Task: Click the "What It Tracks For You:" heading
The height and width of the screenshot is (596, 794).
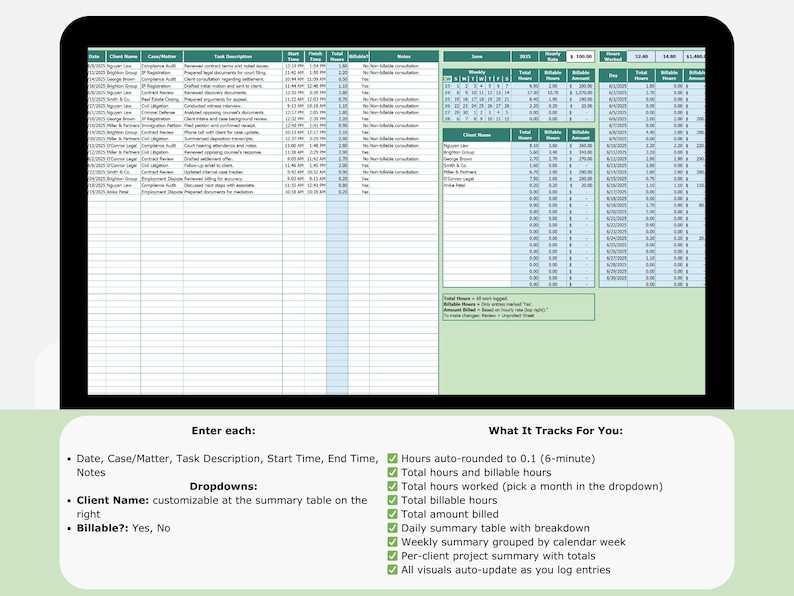Action: [555, 431]
